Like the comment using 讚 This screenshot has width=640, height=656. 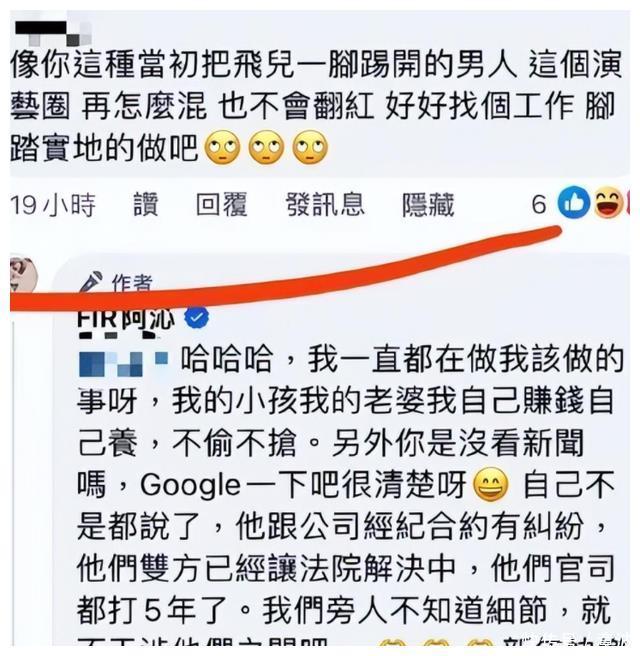pos(146,204)
